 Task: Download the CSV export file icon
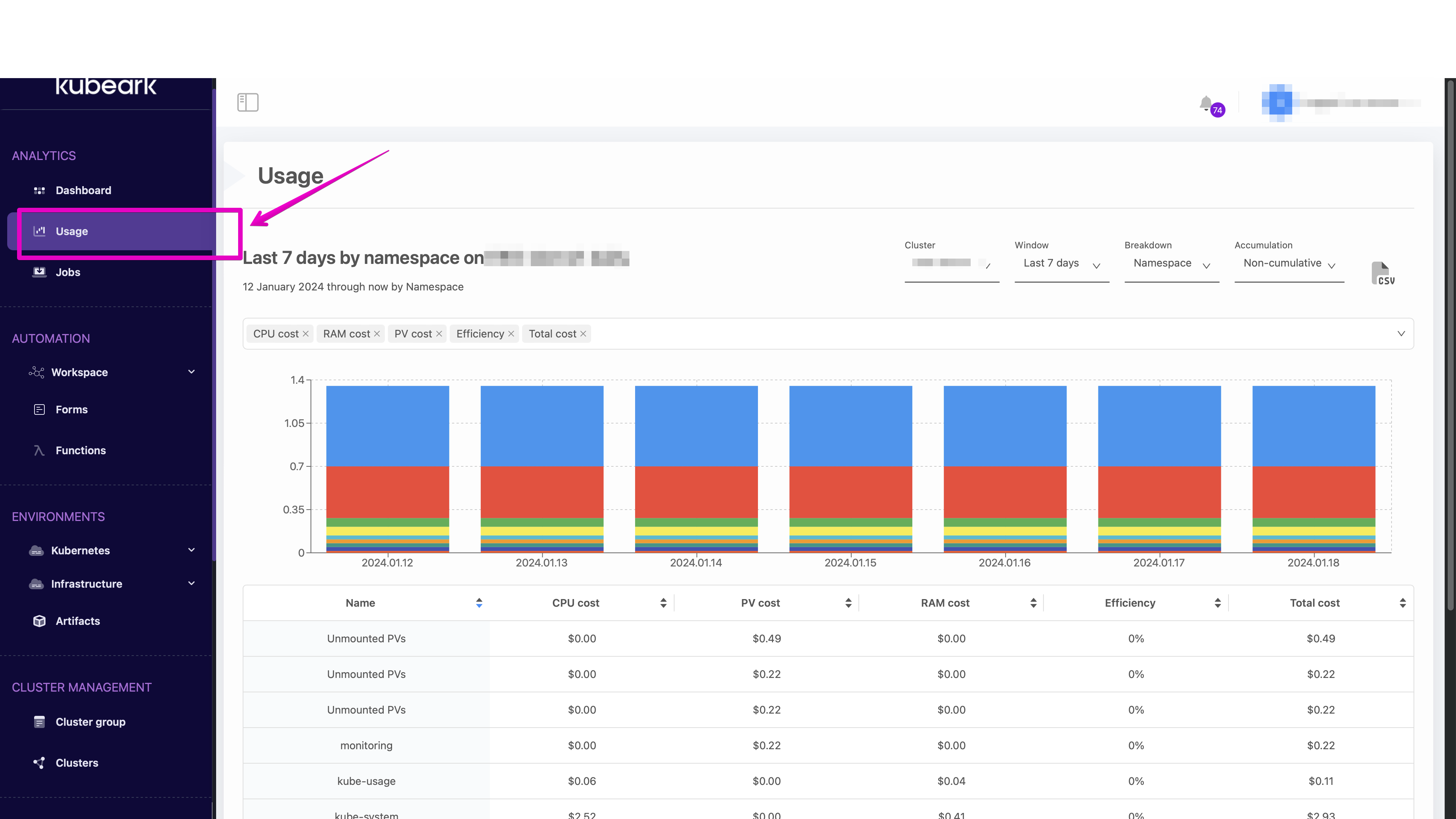pyautogui.click(x=1382, y=273)
